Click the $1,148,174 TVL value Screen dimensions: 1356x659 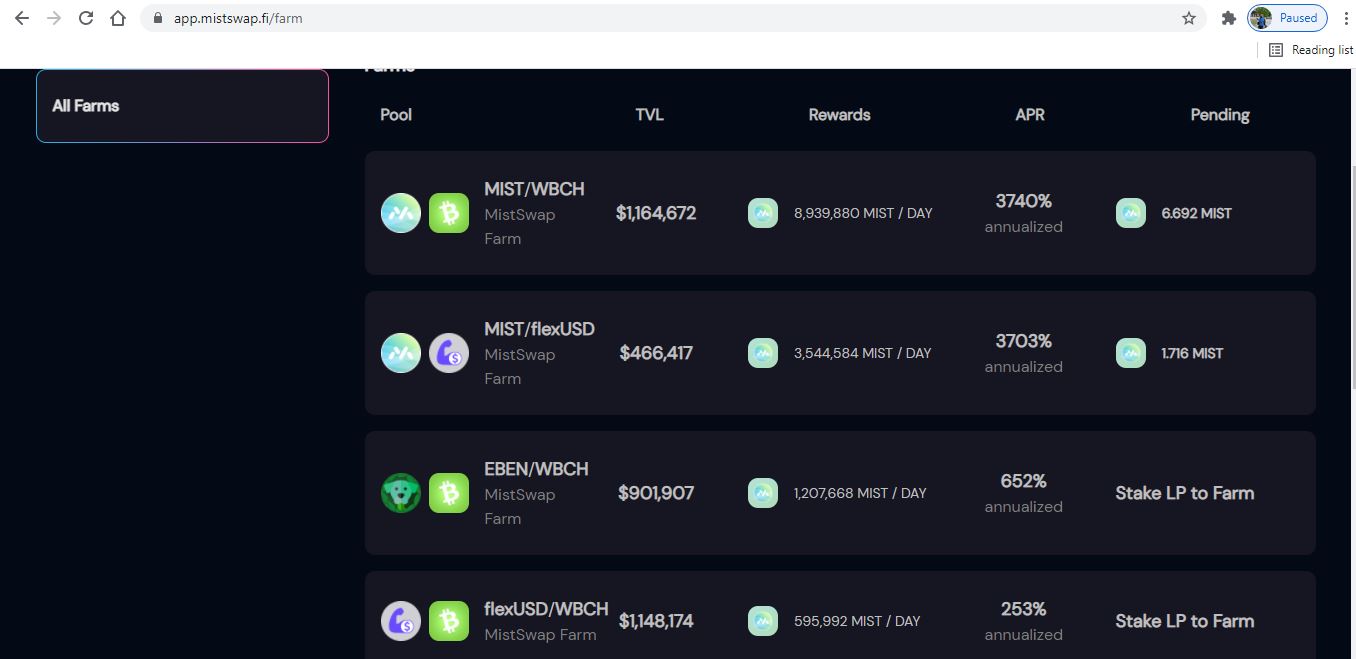click(656, 621)
